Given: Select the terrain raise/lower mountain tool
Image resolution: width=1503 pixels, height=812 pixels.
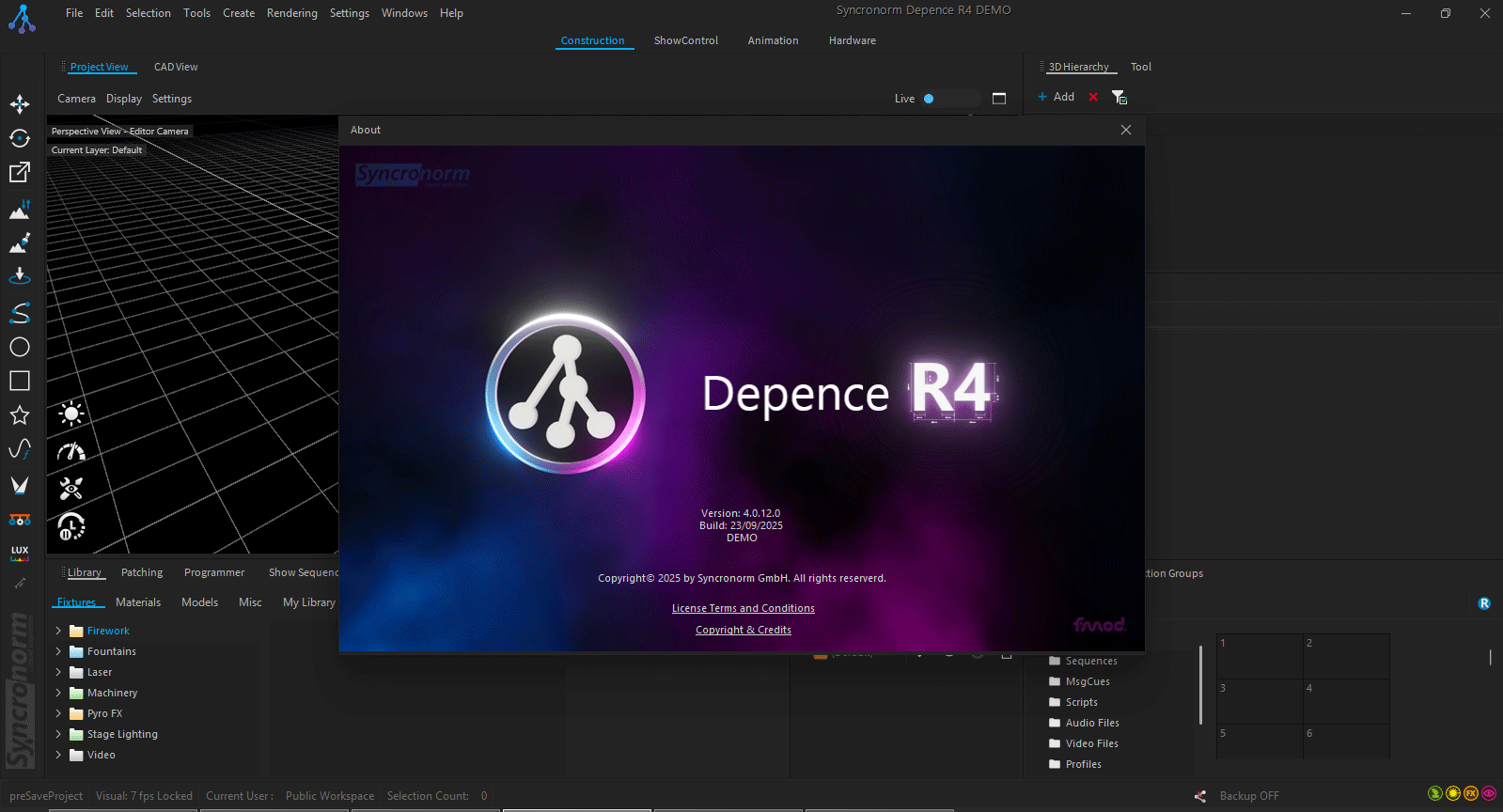Looking at the screenshot, I should [x=20, y=210].
